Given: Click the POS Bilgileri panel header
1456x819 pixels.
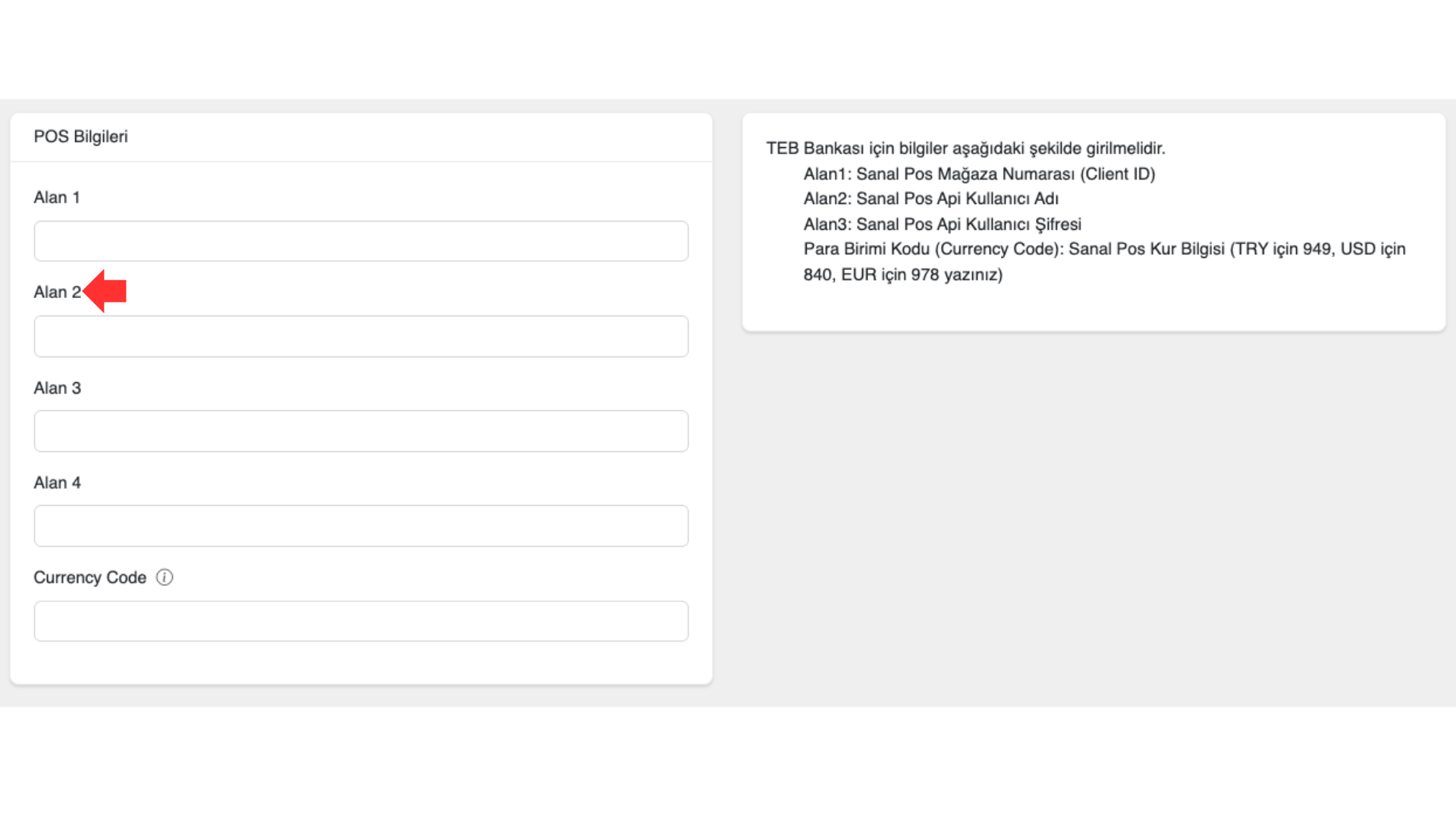Looking at the screenshot, I should (81, 137).
